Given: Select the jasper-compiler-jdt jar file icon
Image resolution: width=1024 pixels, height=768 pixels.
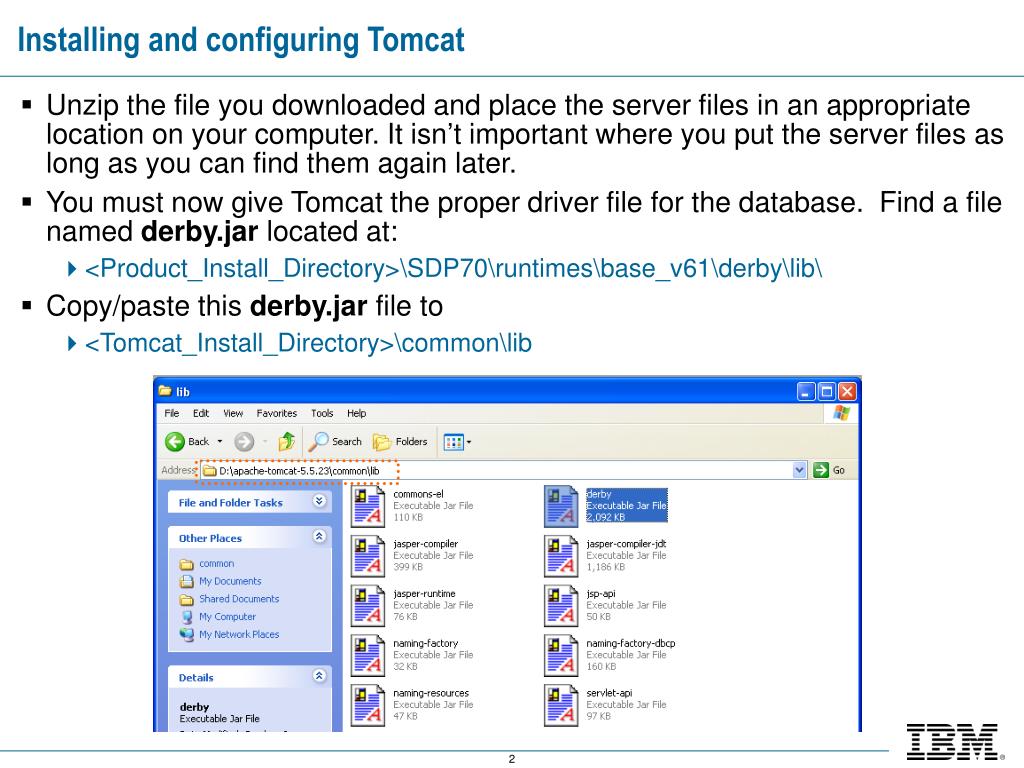Looking at the screenshot, I should point(562,556).
